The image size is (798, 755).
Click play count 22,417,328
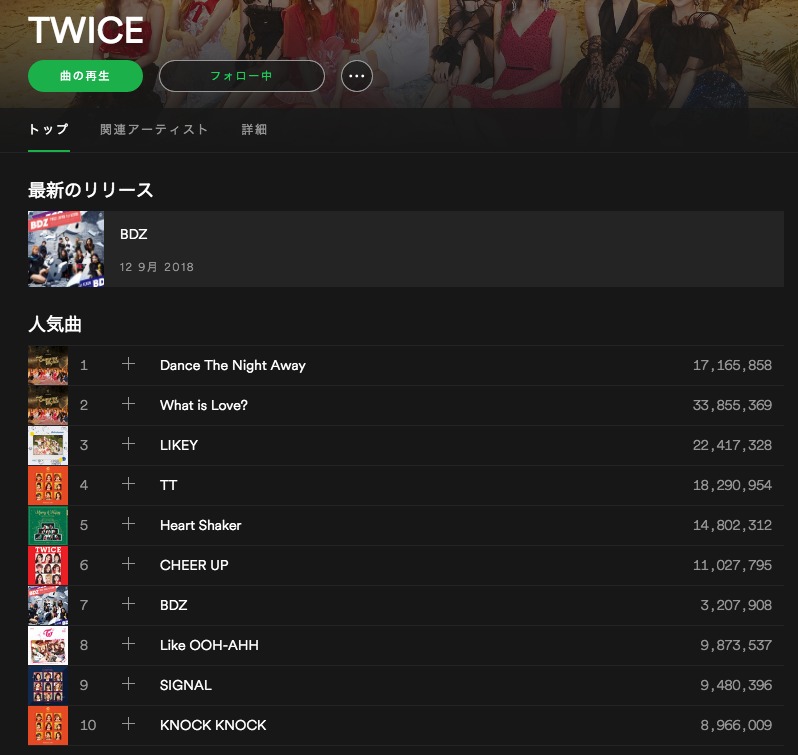point(732,446)
